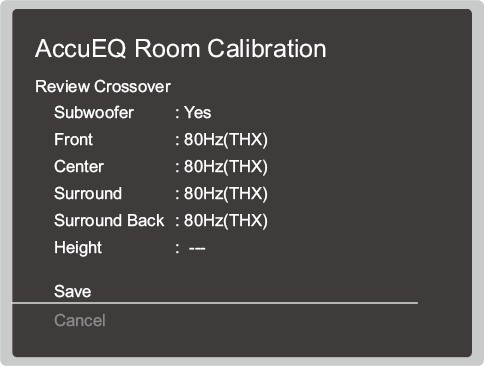Select the Front speaker row label
The height and width of the screenshot is (367, 485).
[x=73, y=139]
